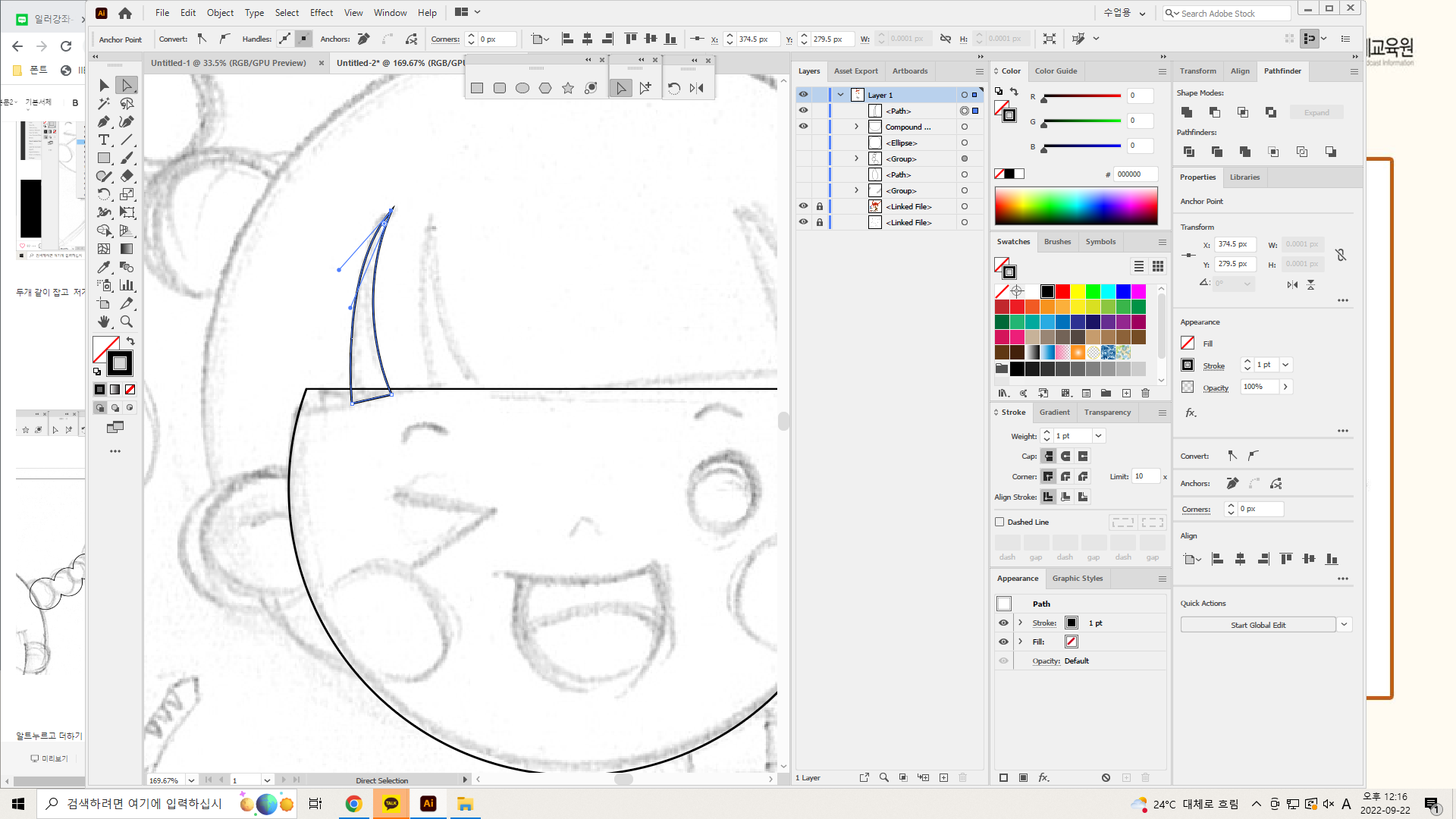Toggle Fill visibility in Appearance panel
The width and height of the screenshot is (1456, 819).
[x=1003, y=642]
